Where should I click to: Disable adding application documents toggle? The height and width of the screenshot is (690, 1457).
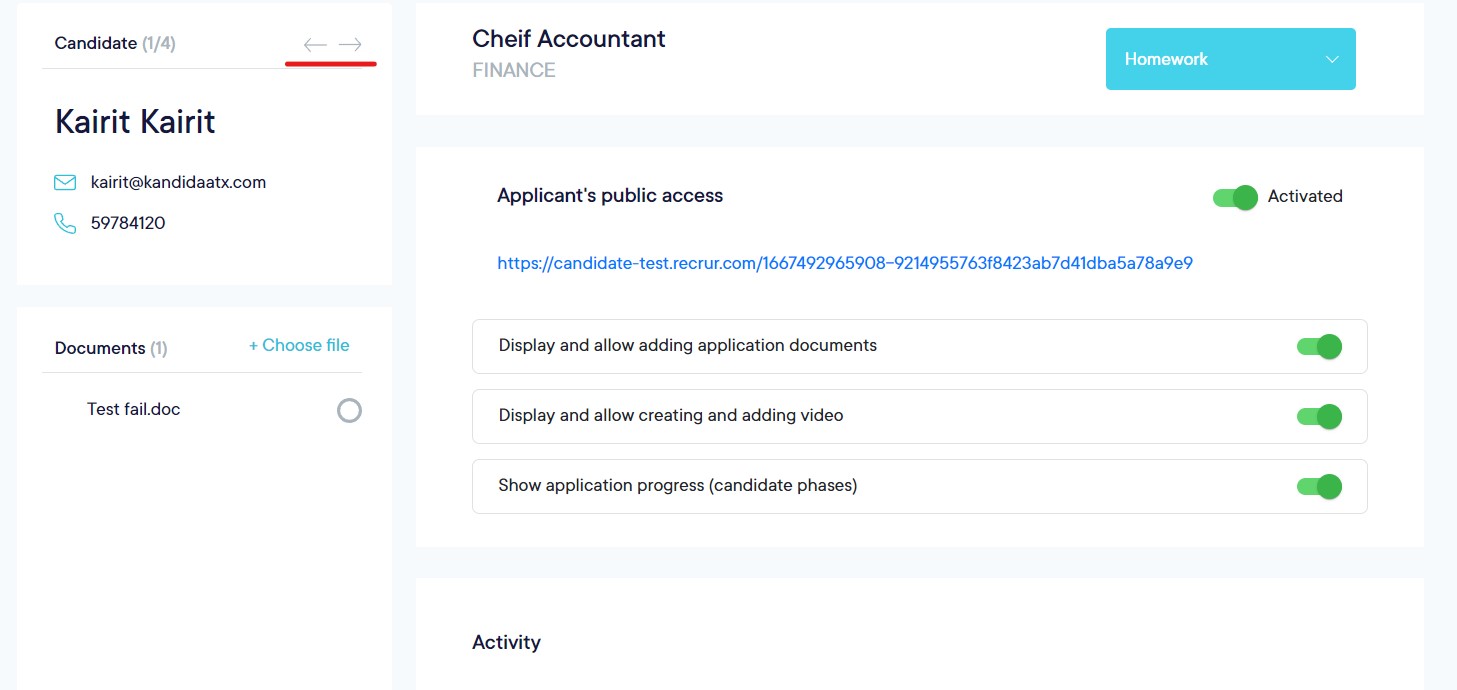[x=1319, y=347]
